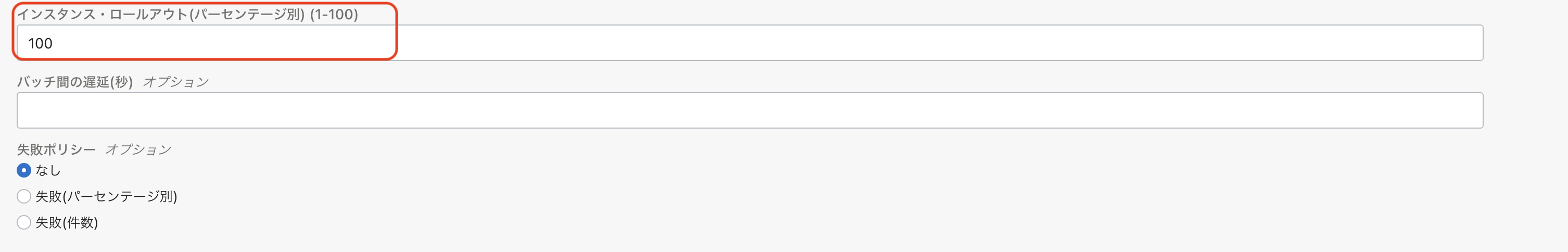Click the empty circle for 失敗(件数)
Image resolution: width=1568 pixels, height=252 pixels.
click(24, 222)
